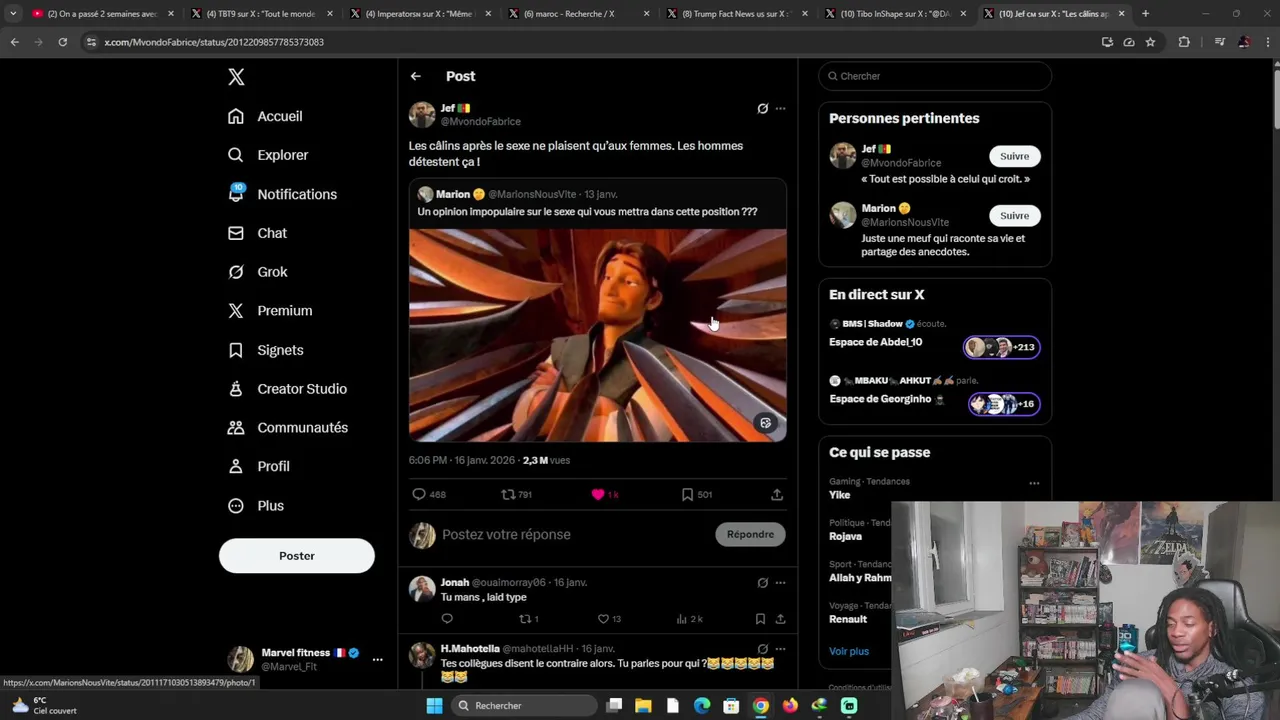Share the main post
The image size is (1280, 720).
pos(777,494)
